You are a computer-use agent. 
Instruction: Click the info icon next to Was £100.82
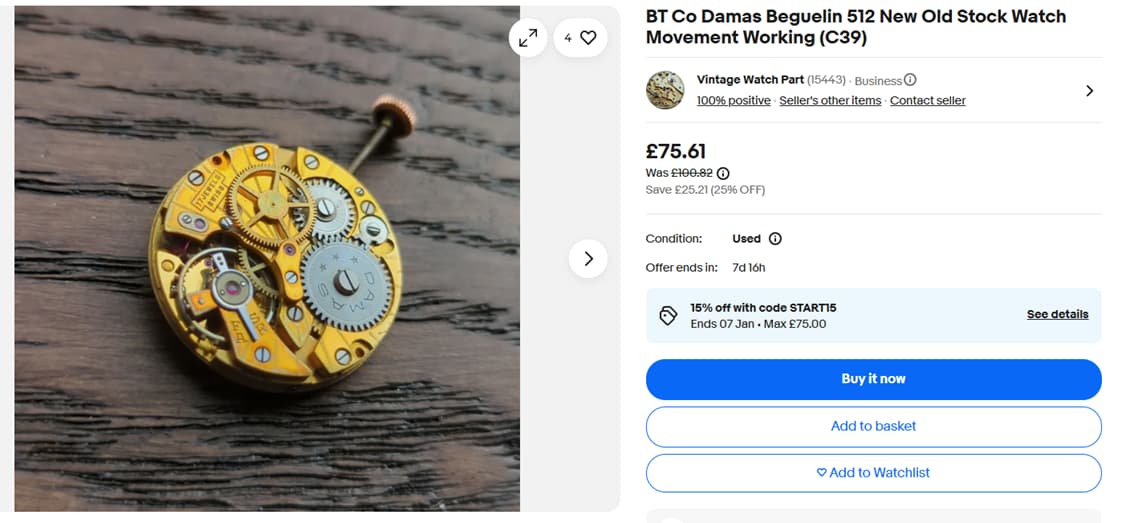click(x=723, y=173)
